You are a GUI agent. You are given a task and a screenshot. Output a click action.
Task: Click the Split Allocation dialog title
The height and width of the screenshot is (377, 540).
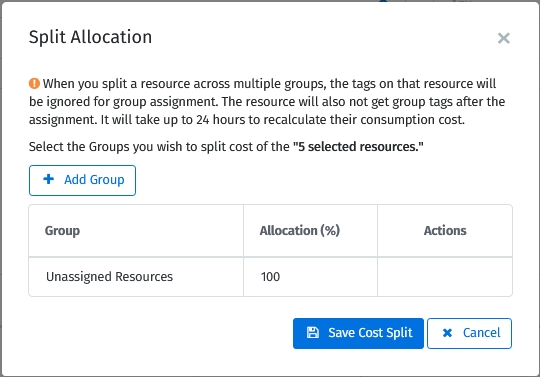pyautogui.click(x=90, y=37)
